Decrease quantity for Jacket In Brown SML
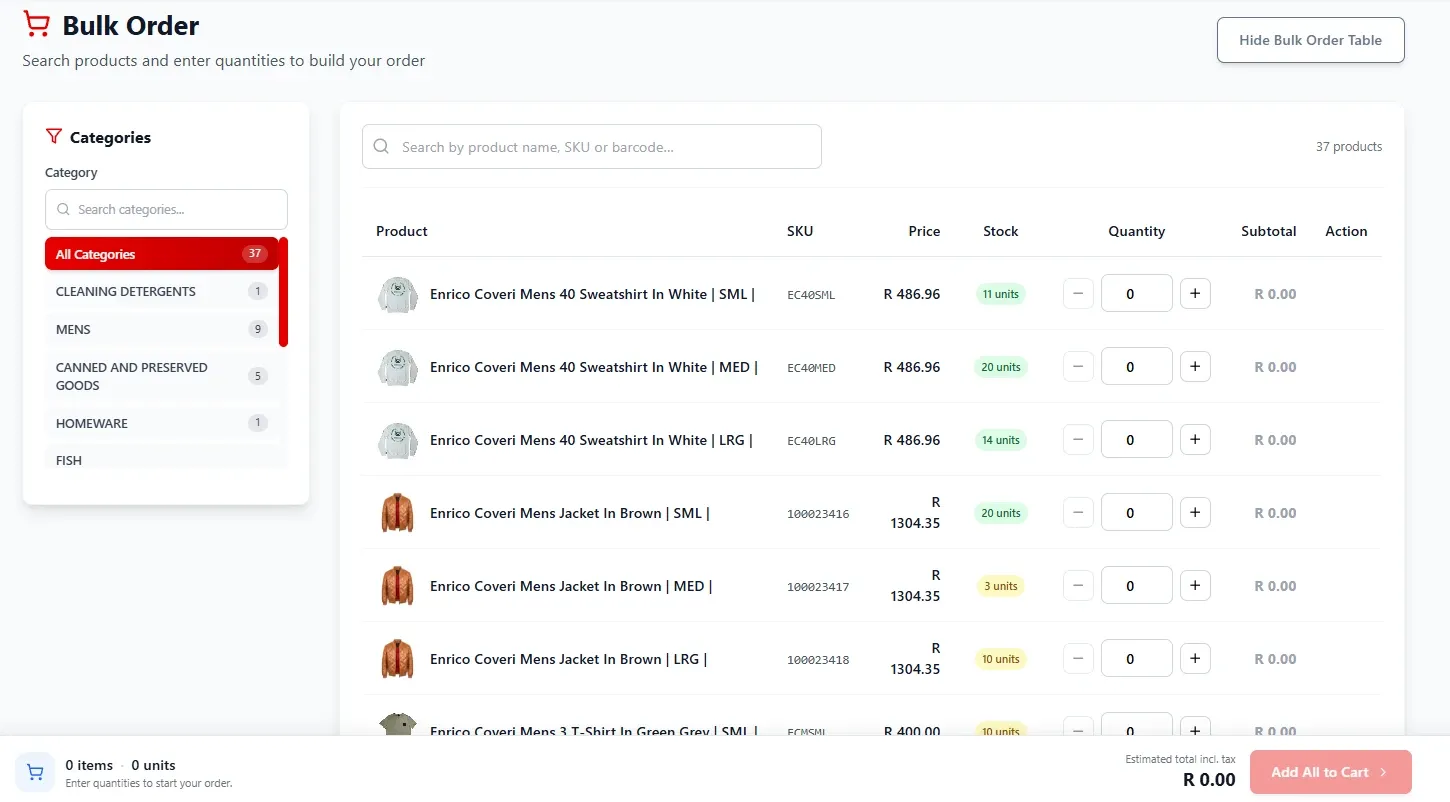The height and width of the screenshot is (802, 1450). point(1078,513)
